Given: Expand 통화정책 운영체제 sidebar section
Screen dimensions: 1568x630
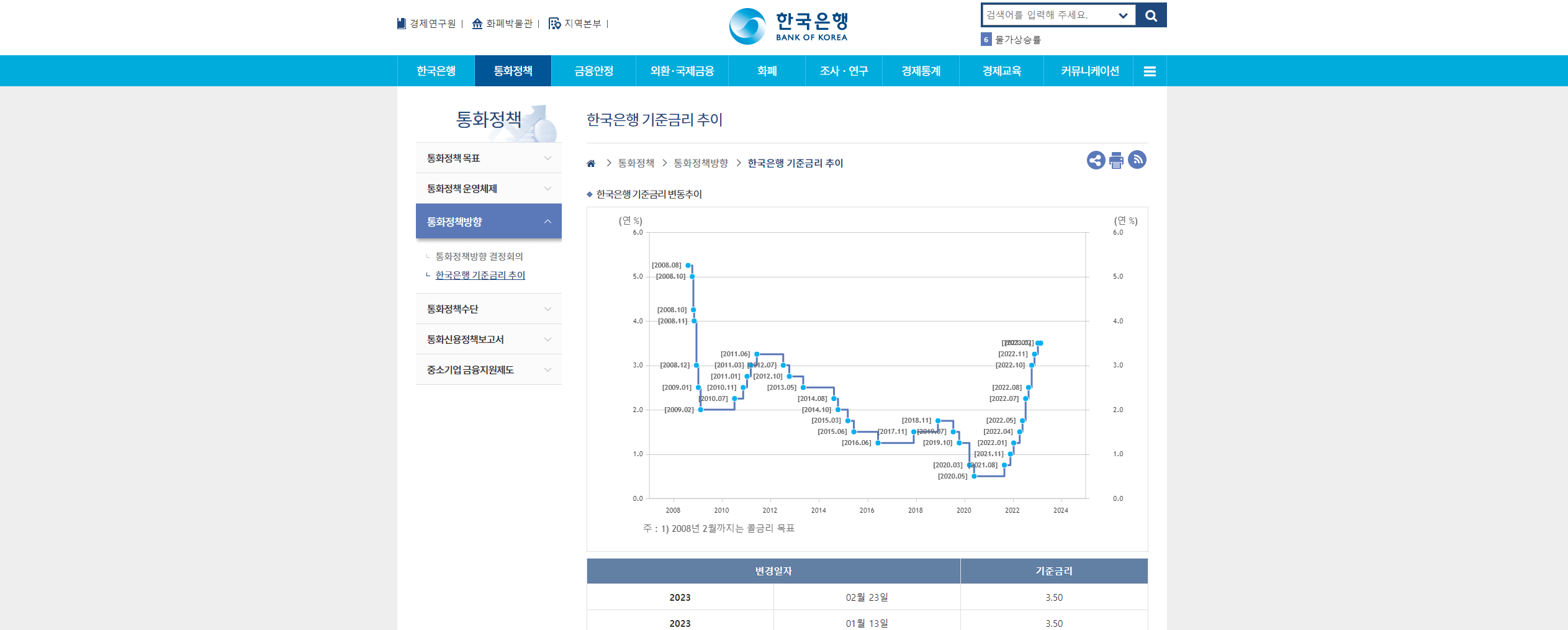Looking at the screenshot, I should 489,189.
